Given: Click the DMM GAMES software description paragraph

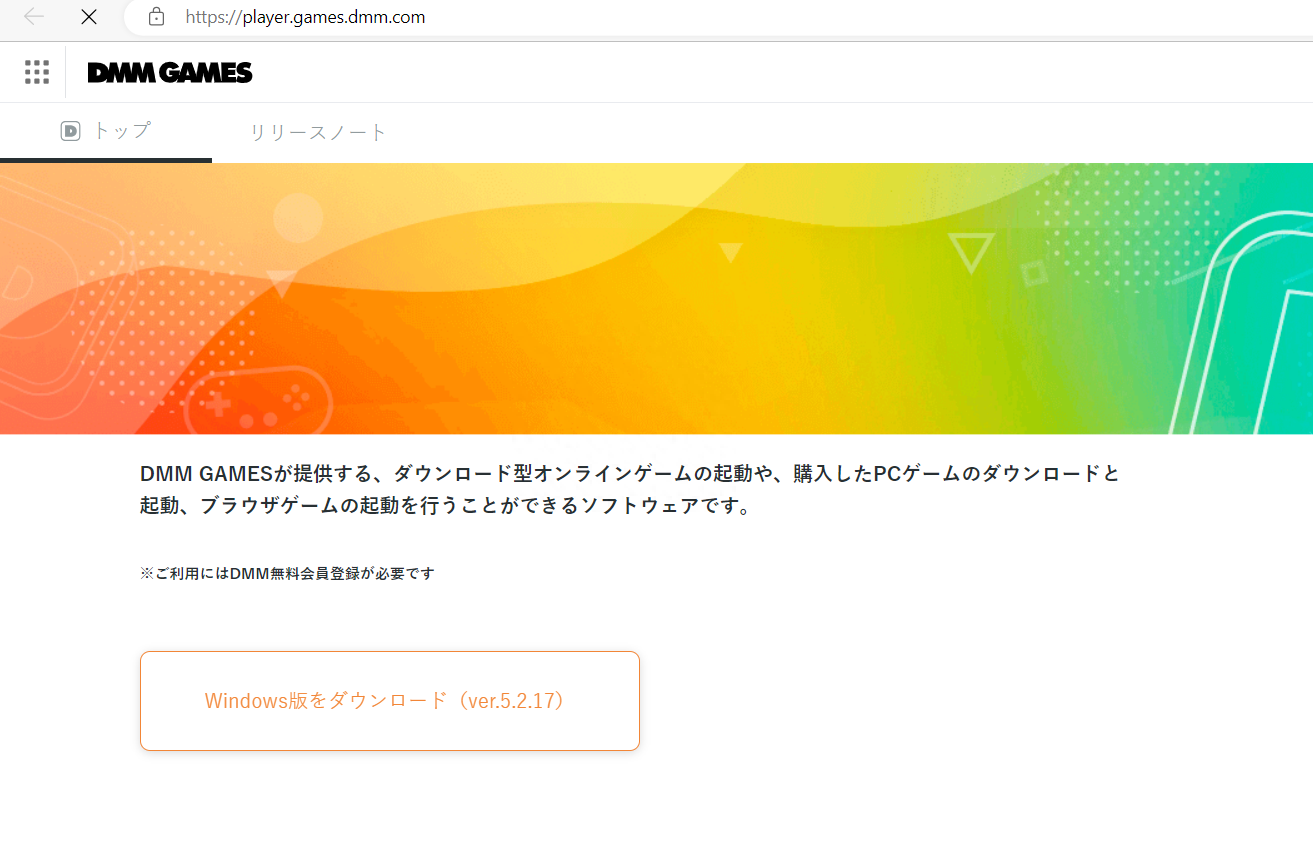Looking at the screenshot, I should [630, 489].
